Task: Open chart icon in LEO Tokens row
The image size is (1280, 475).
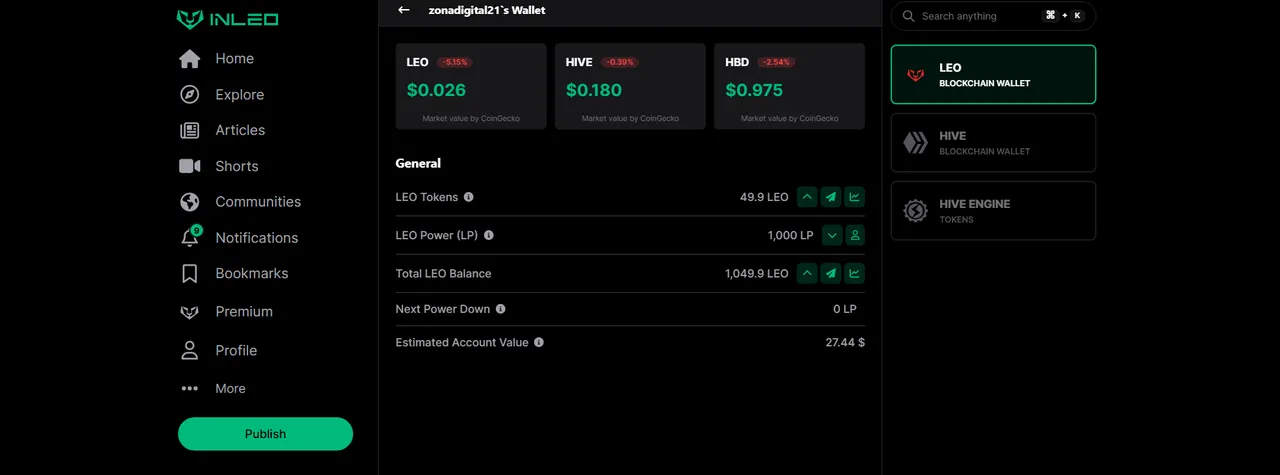Action: pyautogui.click(x=855, y=197)
